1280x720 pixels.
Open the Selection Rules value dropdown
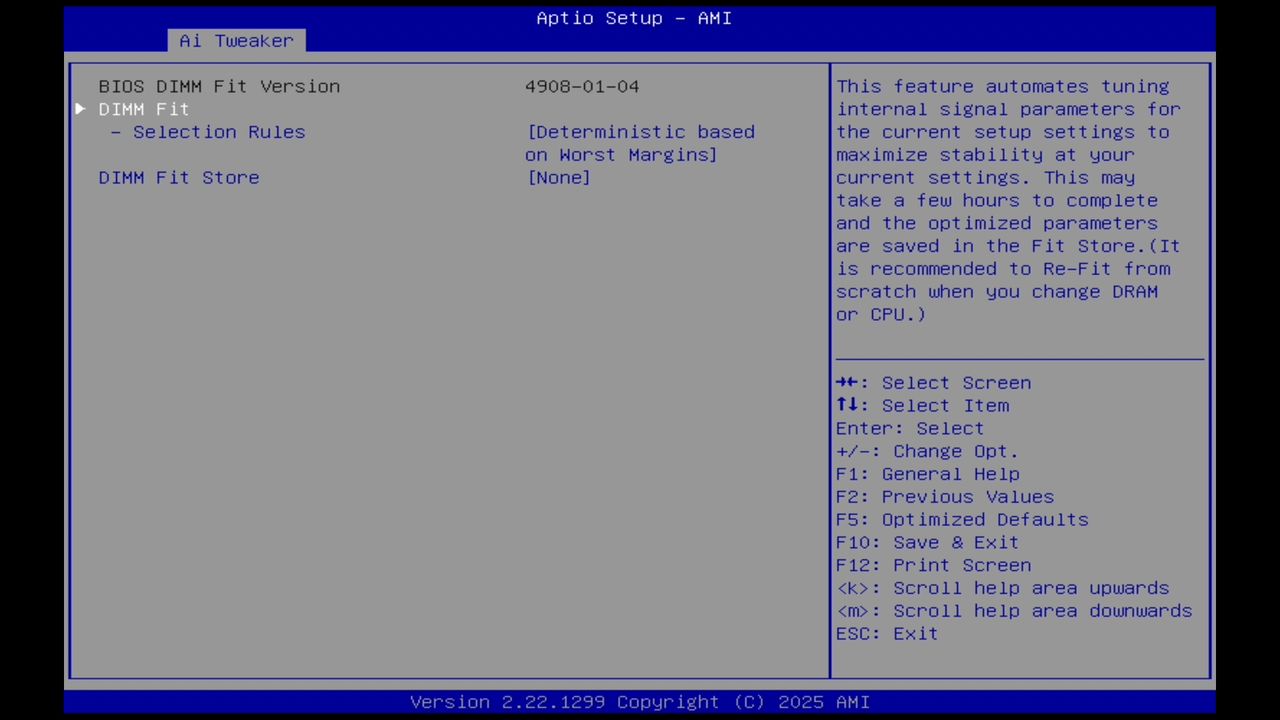641,143
